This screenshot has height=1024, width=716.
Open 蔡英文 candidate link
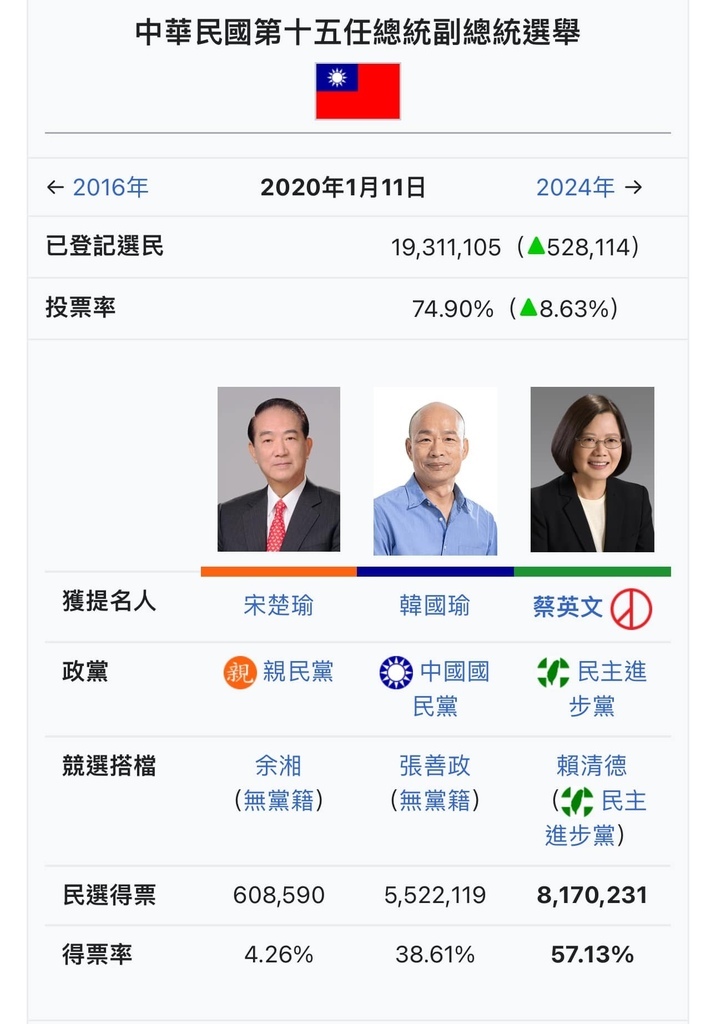click(568, 607)
